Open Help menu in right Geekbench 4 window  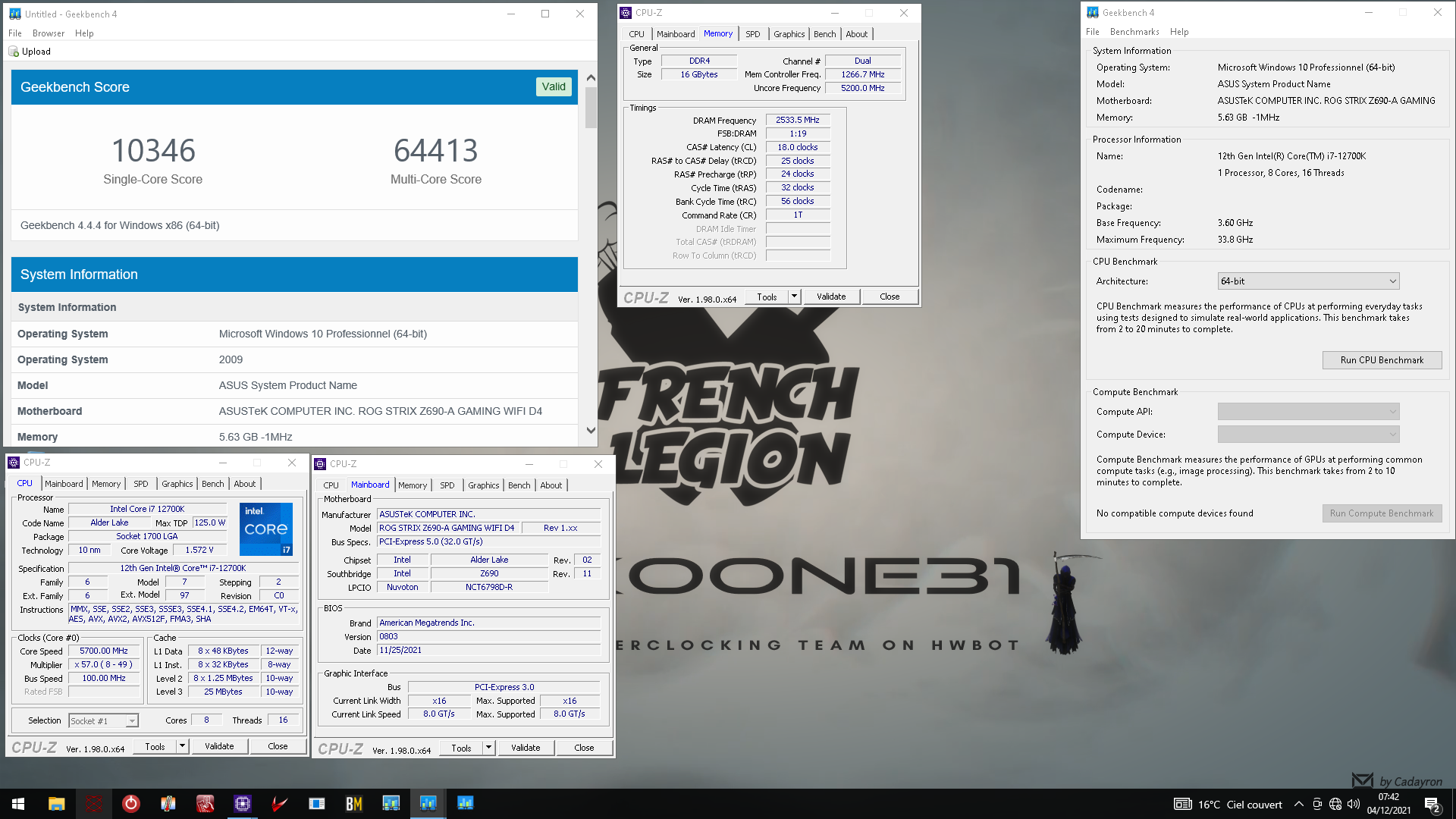pyautogui.click(x=1179, y=32)
